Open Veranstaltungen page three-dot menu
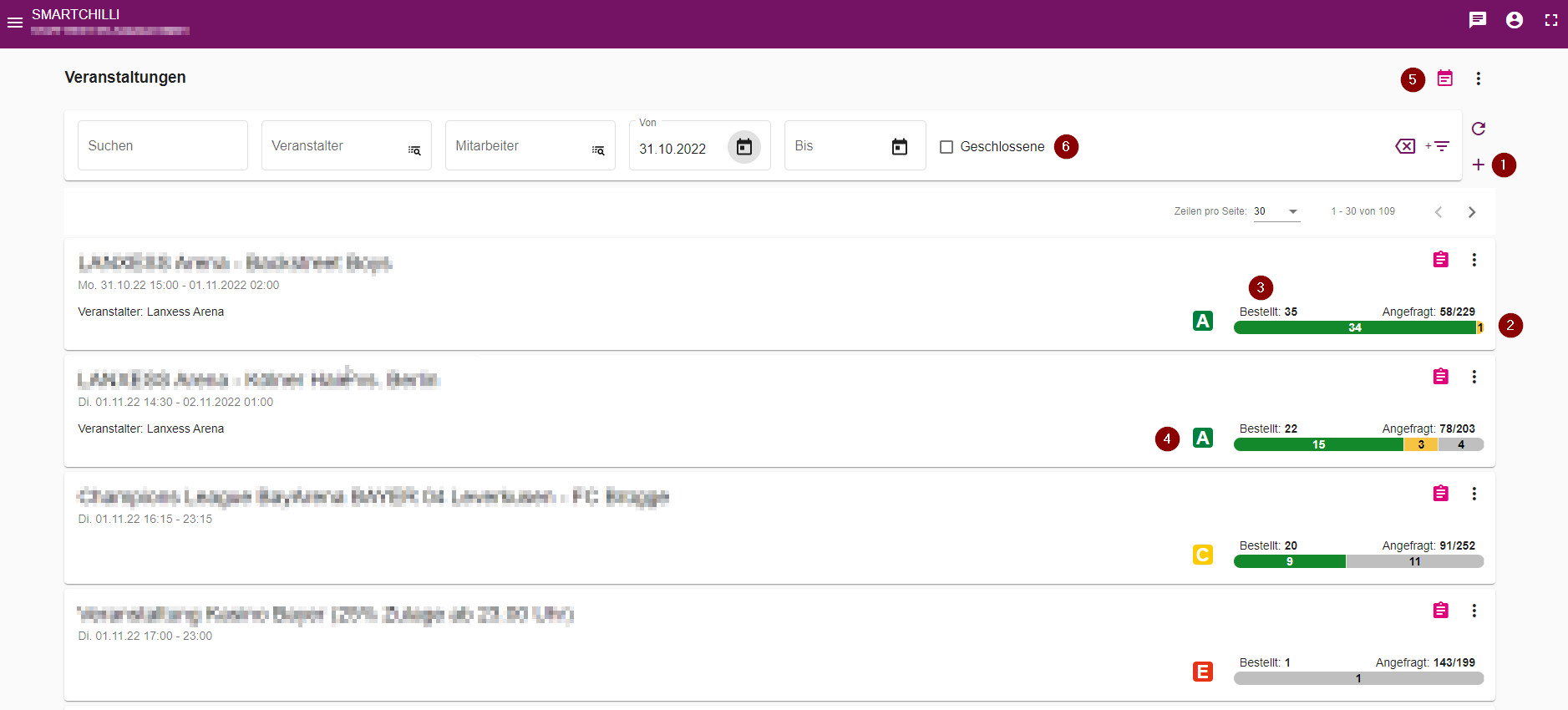The width and height of the screenshot is (1568, 710). [1478, 79]
